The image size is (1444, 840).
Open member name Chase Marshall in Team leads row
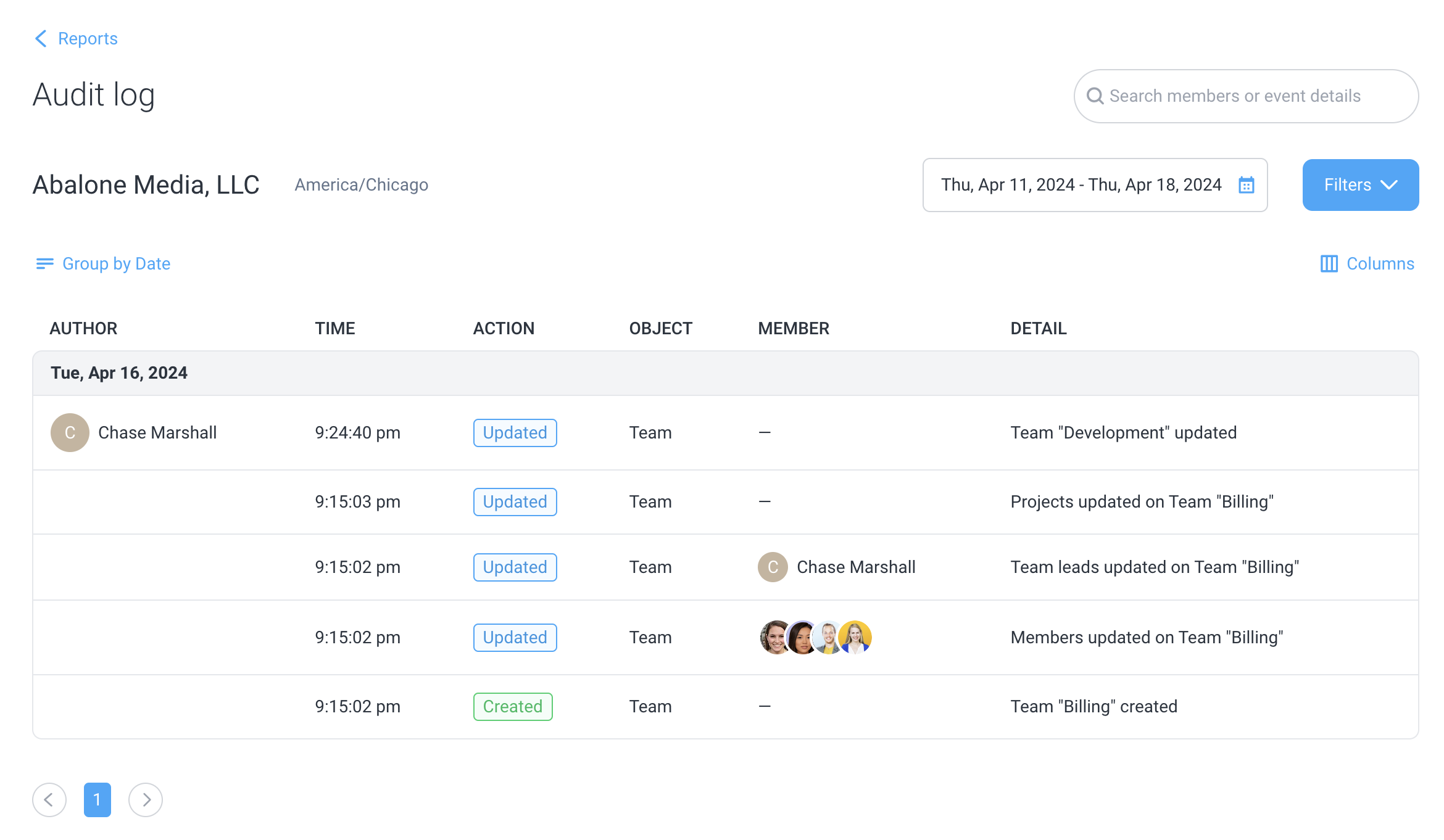tap(856, 567)
